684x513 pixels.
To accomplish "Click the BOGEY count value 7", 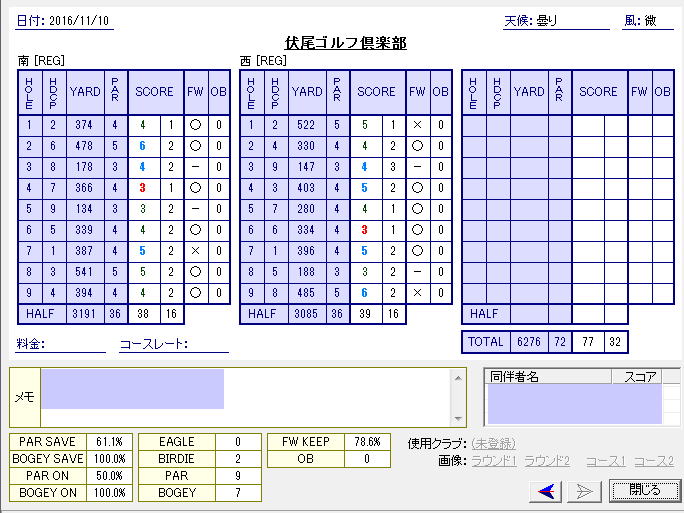I will [x=238, y=493].
